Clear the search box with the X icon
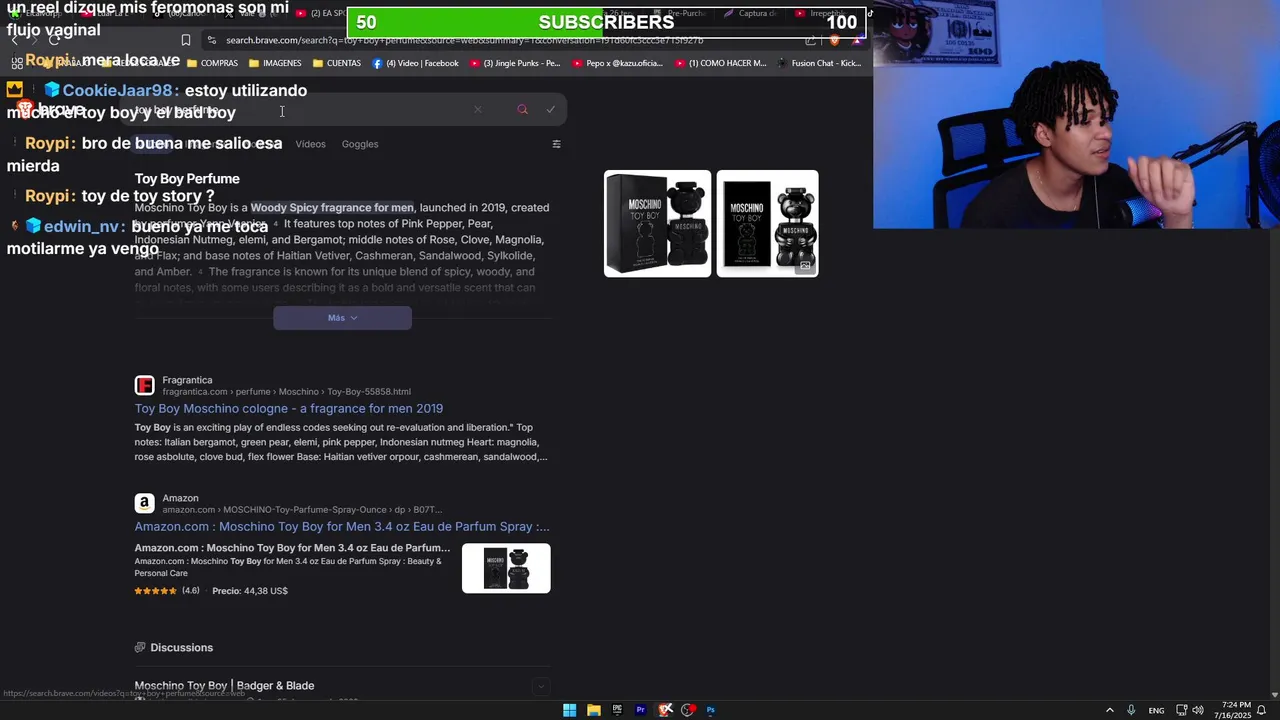This screenshot has width=1280, height=720. pyautogui.click(x=478, y=110)
